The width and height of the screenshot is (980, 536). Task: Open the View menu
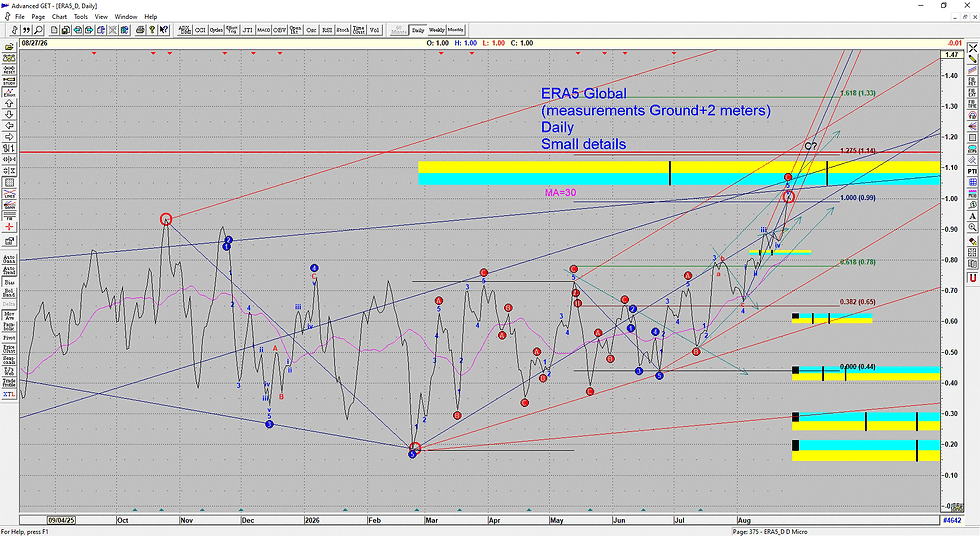101,17
